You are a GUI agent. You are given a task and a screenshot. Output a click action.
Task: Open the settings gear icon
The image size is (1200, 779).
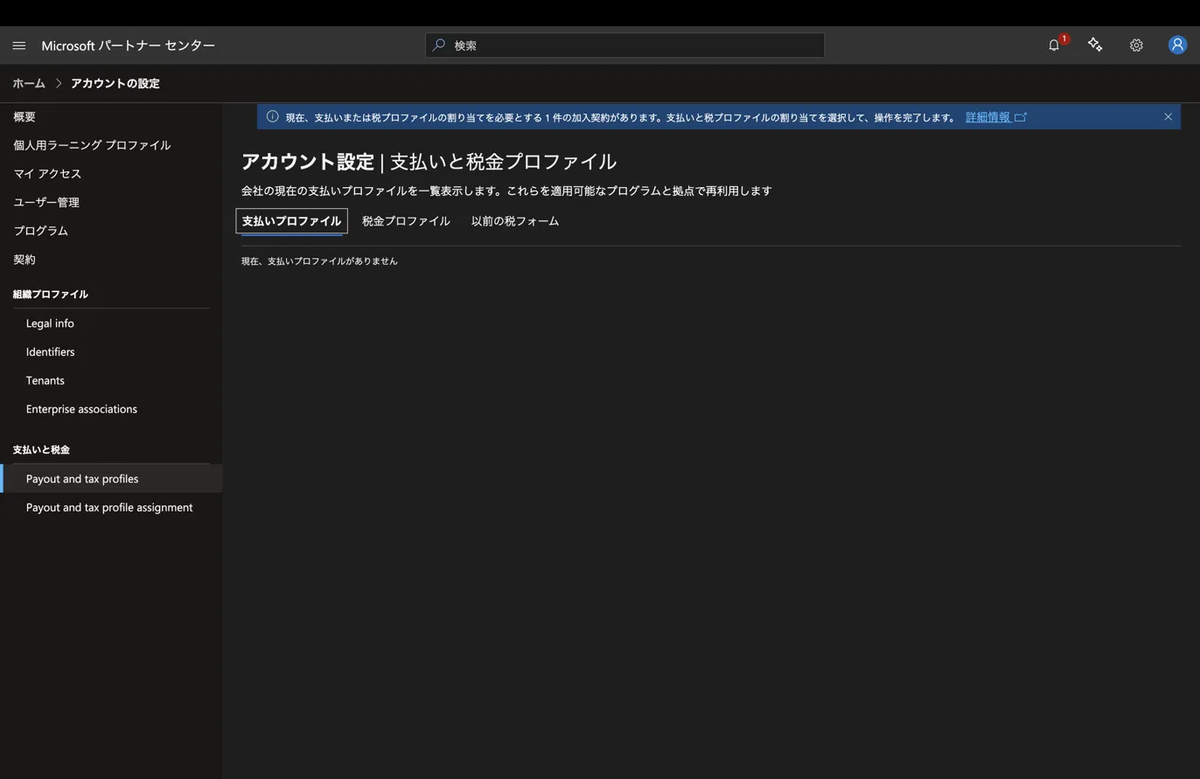[1136, 45]
